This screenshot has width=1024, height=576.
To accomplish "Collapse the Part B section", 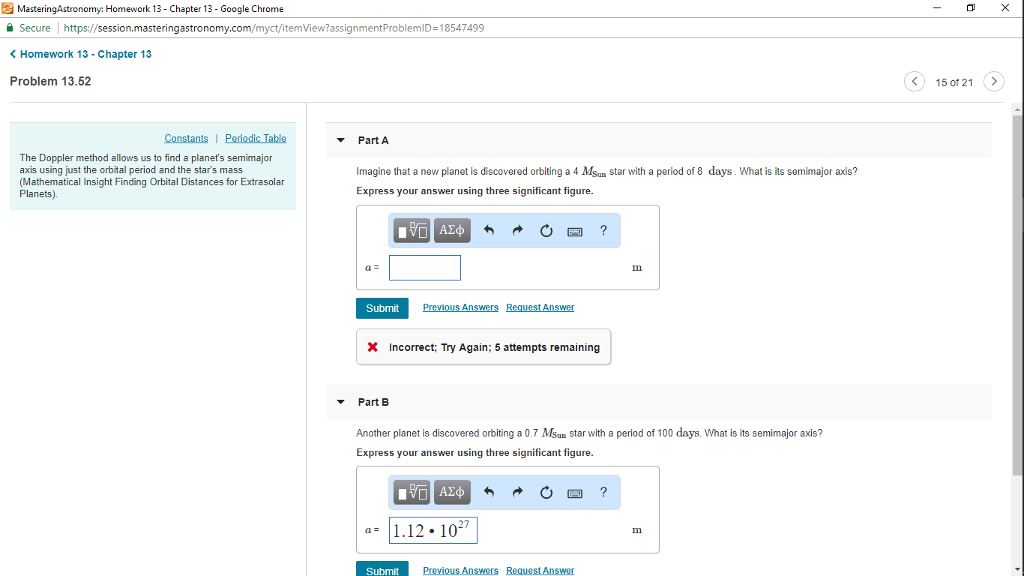I will click(x=341, y=402).
